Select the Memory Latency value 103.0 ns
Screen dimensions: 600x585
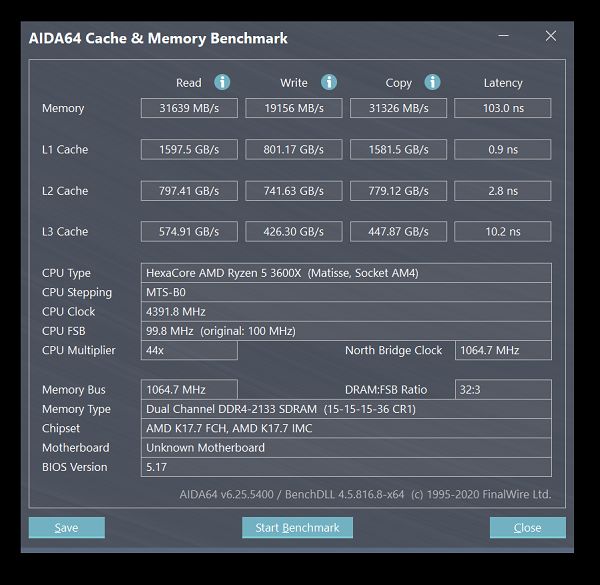point(503,108)
